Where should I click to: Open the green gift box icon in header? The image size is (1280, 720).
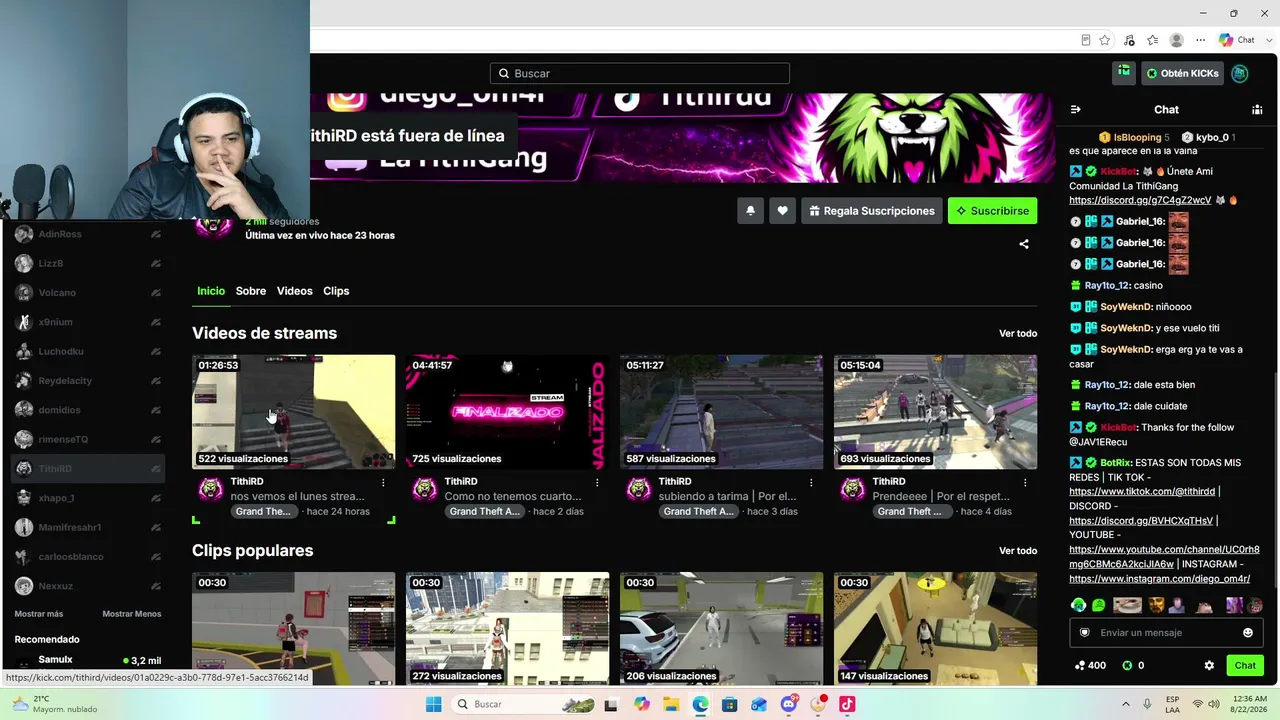tap(1124, 73)
